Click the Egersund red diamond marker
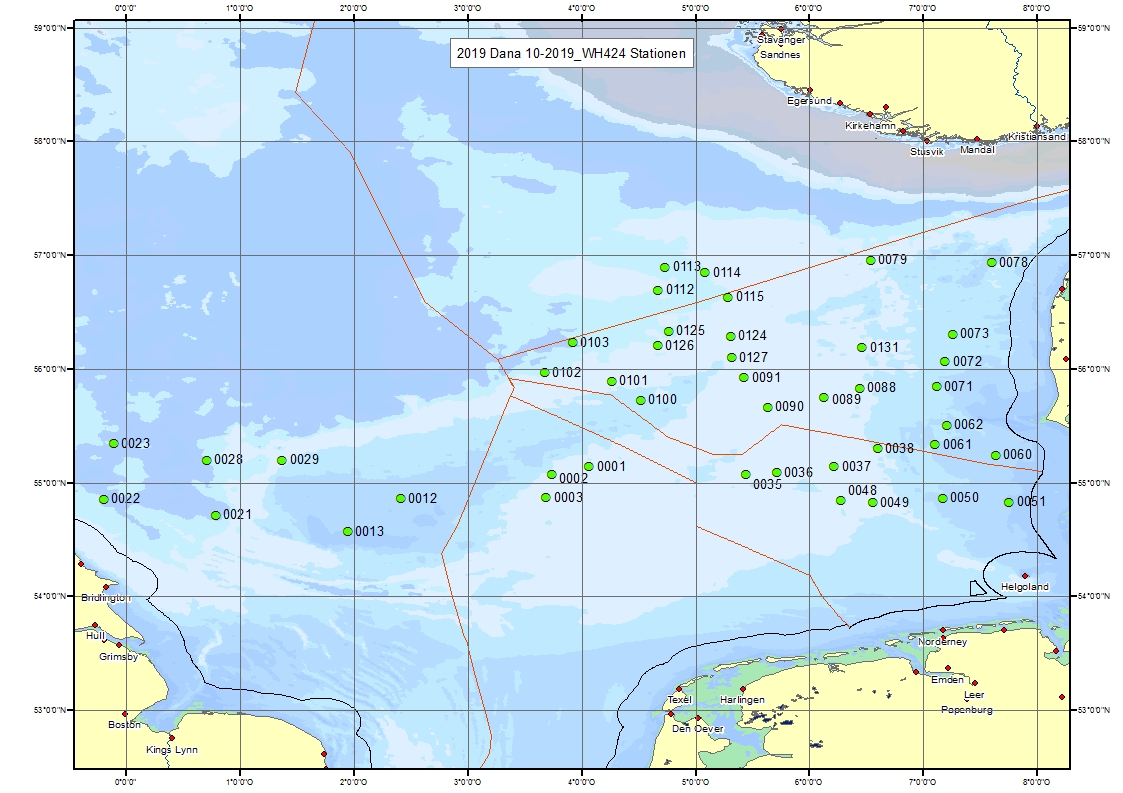Image resolution: width=1123 pixels, height=793 pixels. coord(810,90)
